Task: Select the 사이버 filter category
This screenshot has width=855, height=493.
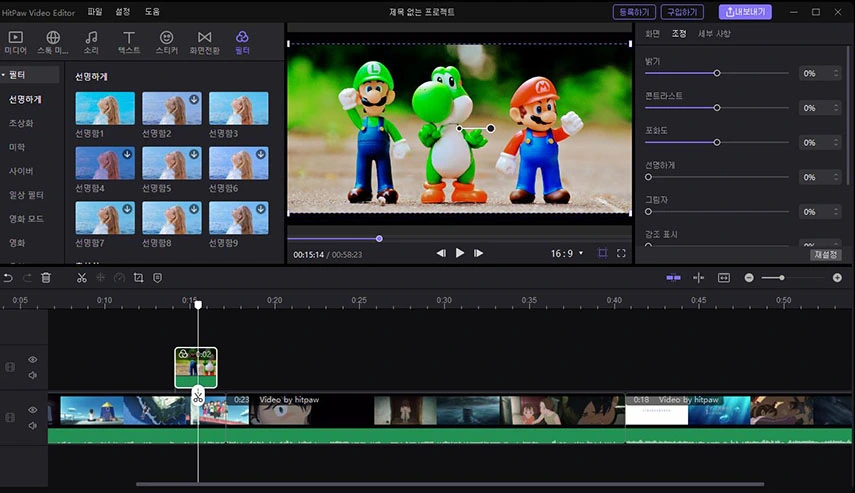Action: click(21, 171)
